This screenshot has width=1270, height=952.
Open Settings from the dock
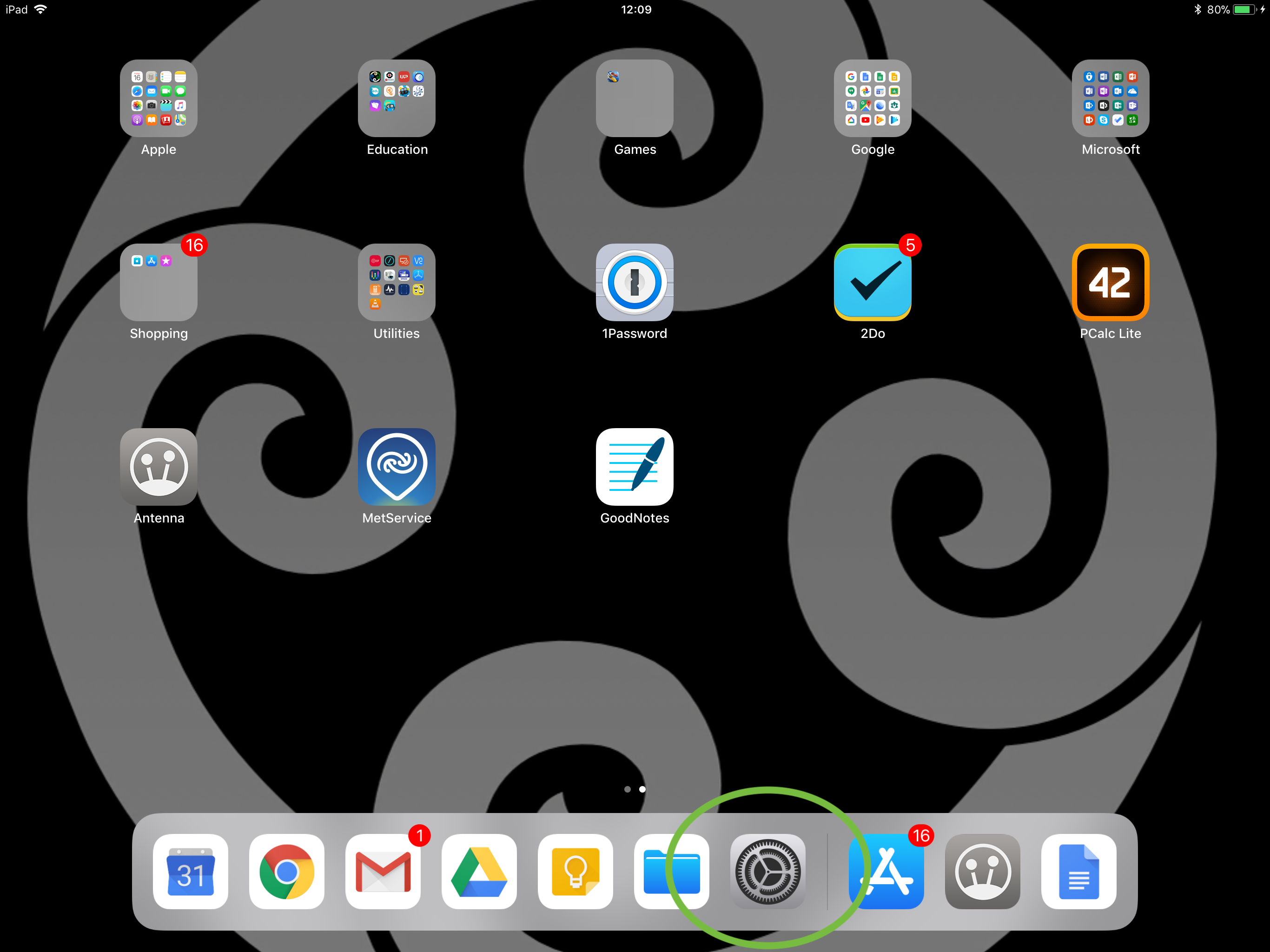[767, 872]
